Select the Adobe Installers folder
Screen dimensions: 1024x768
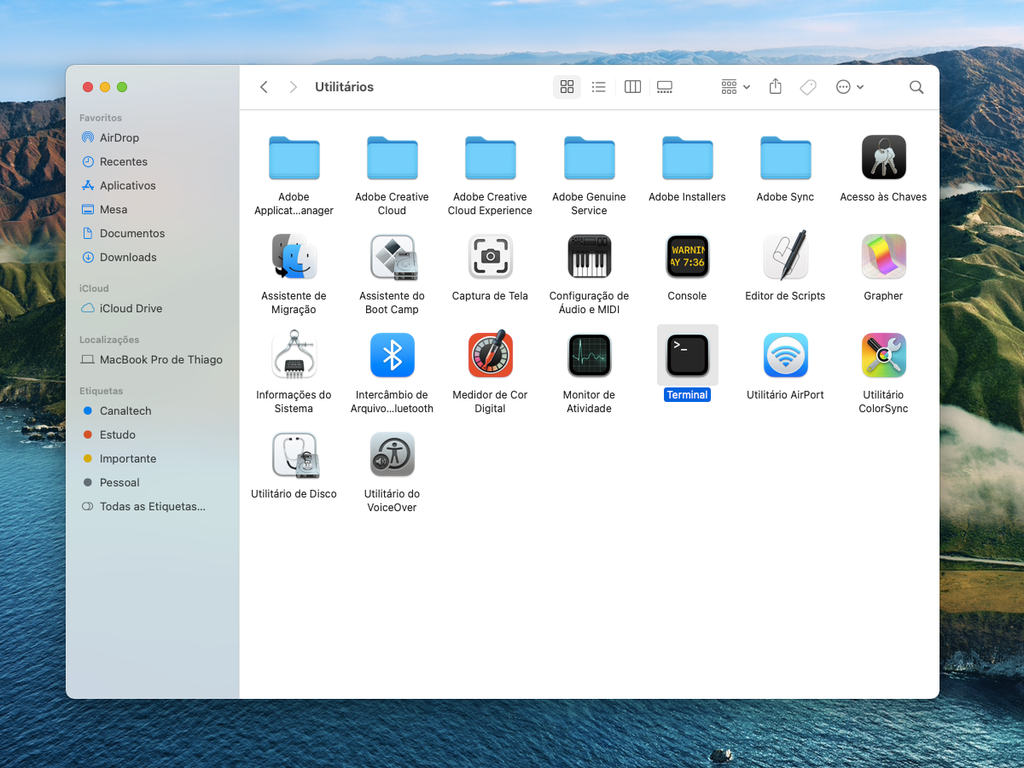point(687,157)
